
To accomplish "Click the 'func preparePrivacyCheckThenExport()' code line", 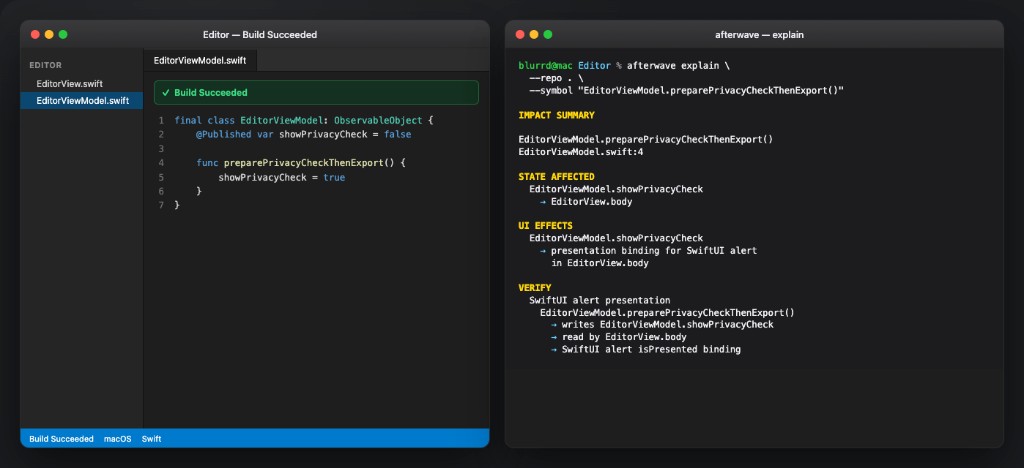I will 301,163.
